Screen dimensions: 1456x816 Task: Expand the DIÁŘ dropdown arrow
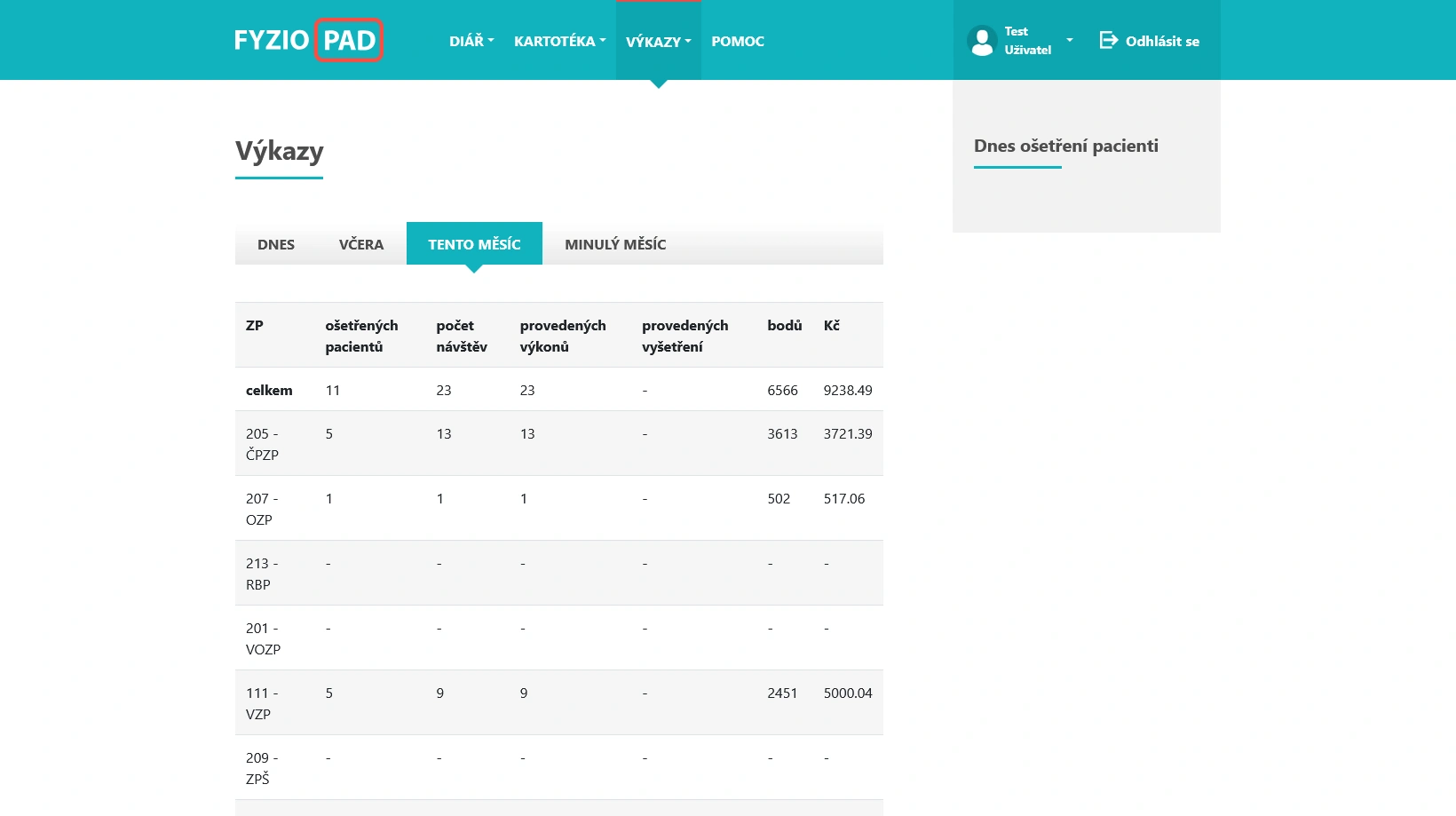point(491,42)
